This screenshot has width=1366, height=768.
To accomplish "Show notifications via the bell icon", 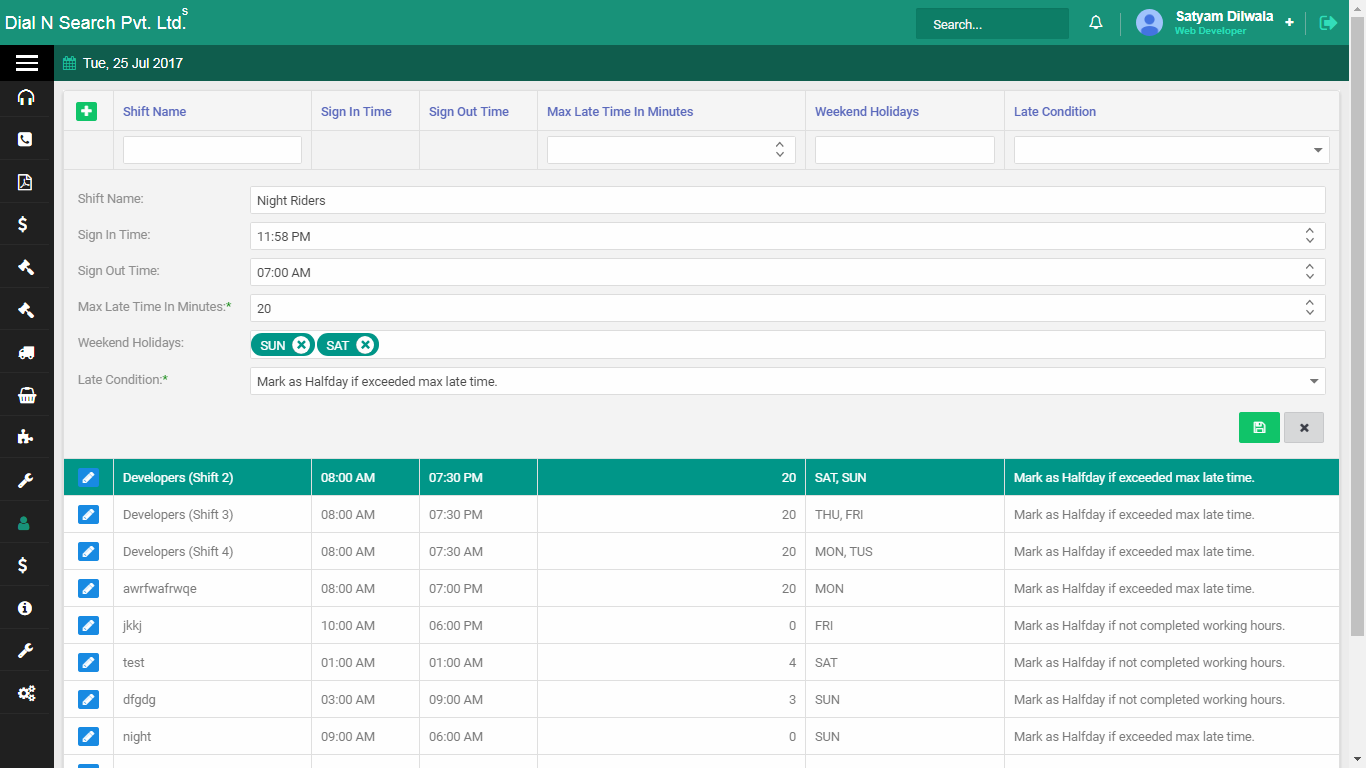I will [1096, 23].
